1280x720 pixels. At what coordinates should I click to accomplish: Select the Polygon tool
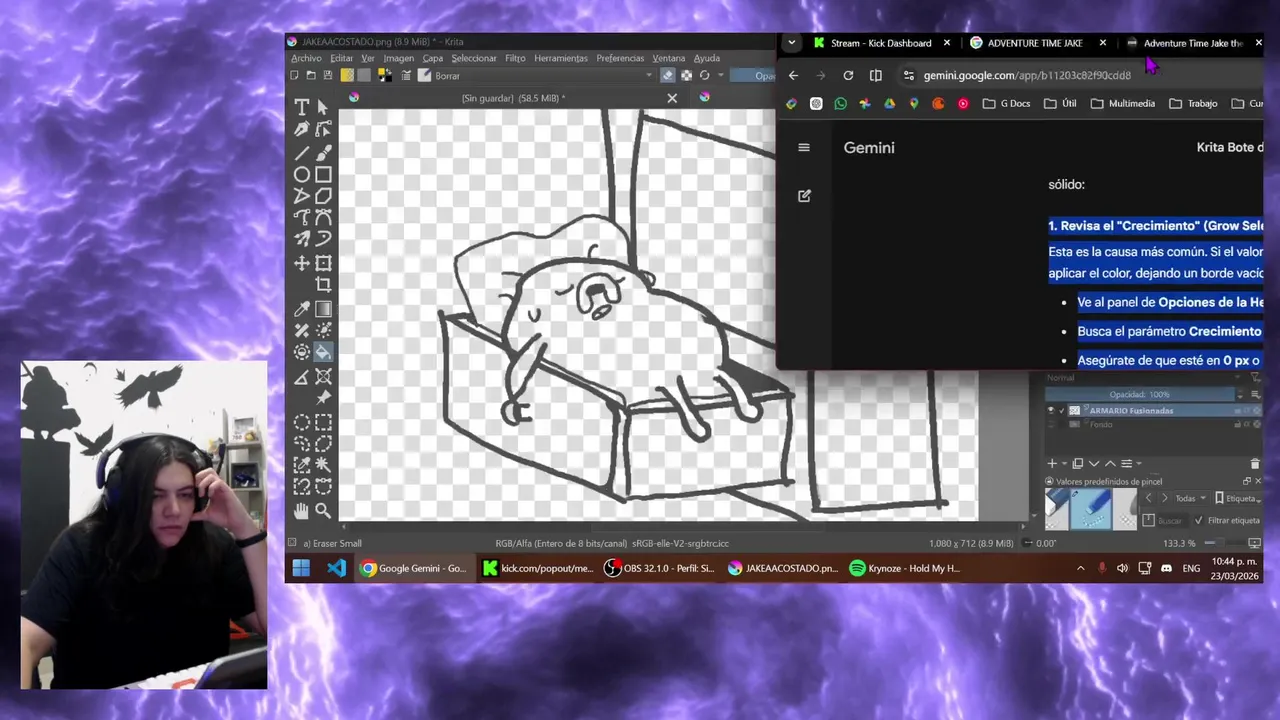click(323, 196)
